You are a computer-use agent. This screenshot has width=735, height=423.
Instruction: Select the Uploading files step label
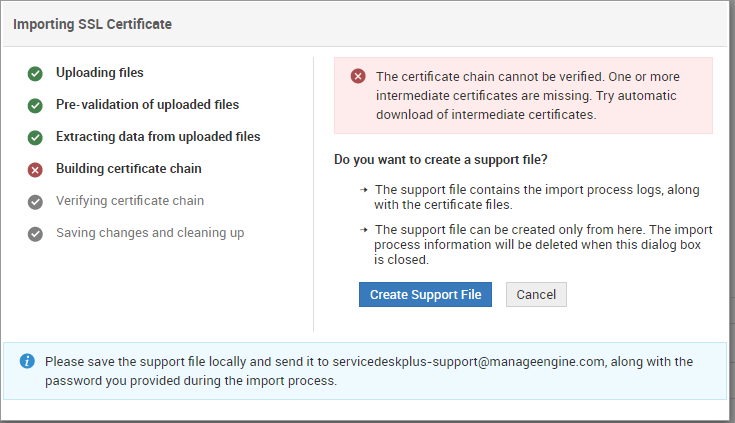tap(99, 73)
